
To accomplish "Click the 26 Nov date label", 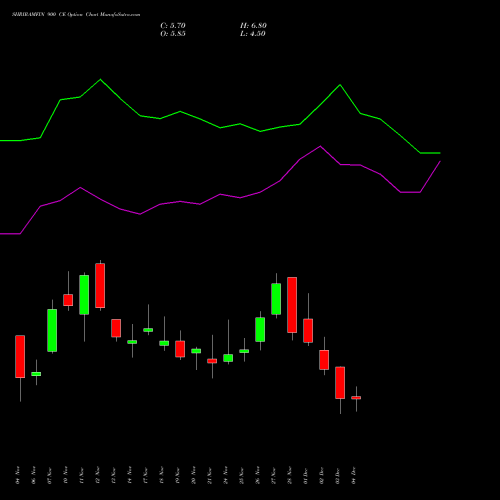I will (x=258, y=475).
